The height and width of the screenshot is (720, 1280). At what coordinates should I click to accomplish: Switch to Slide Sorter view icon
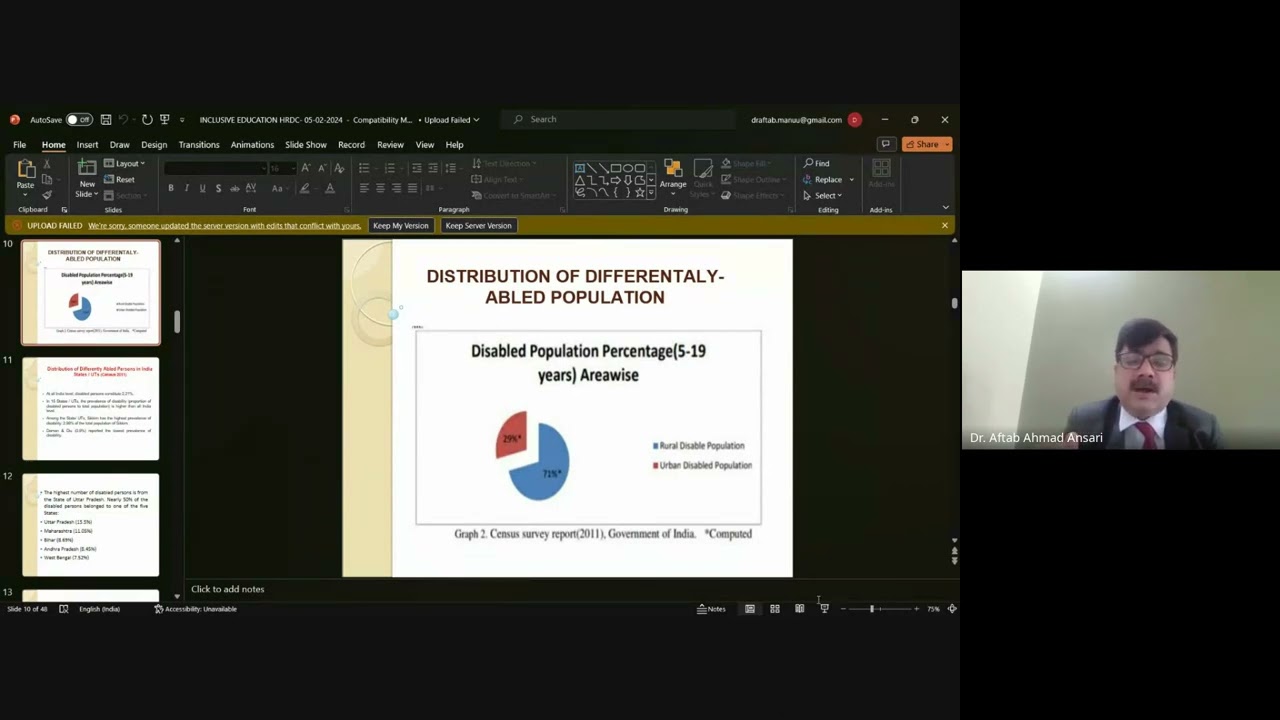(x=775, y=609)
